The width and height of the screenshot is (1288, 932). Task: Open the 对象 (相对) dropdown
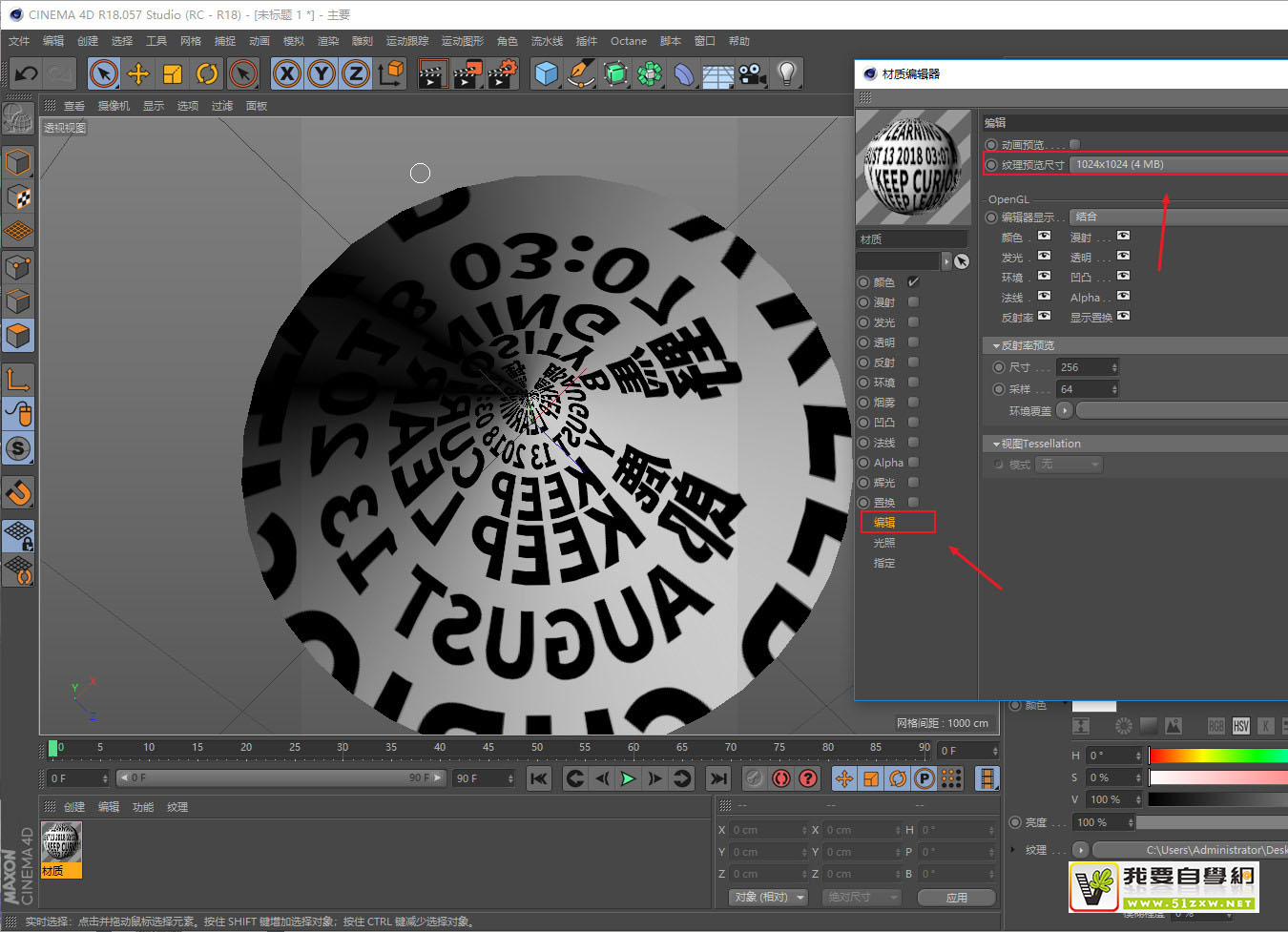click(x=768, y=898)
